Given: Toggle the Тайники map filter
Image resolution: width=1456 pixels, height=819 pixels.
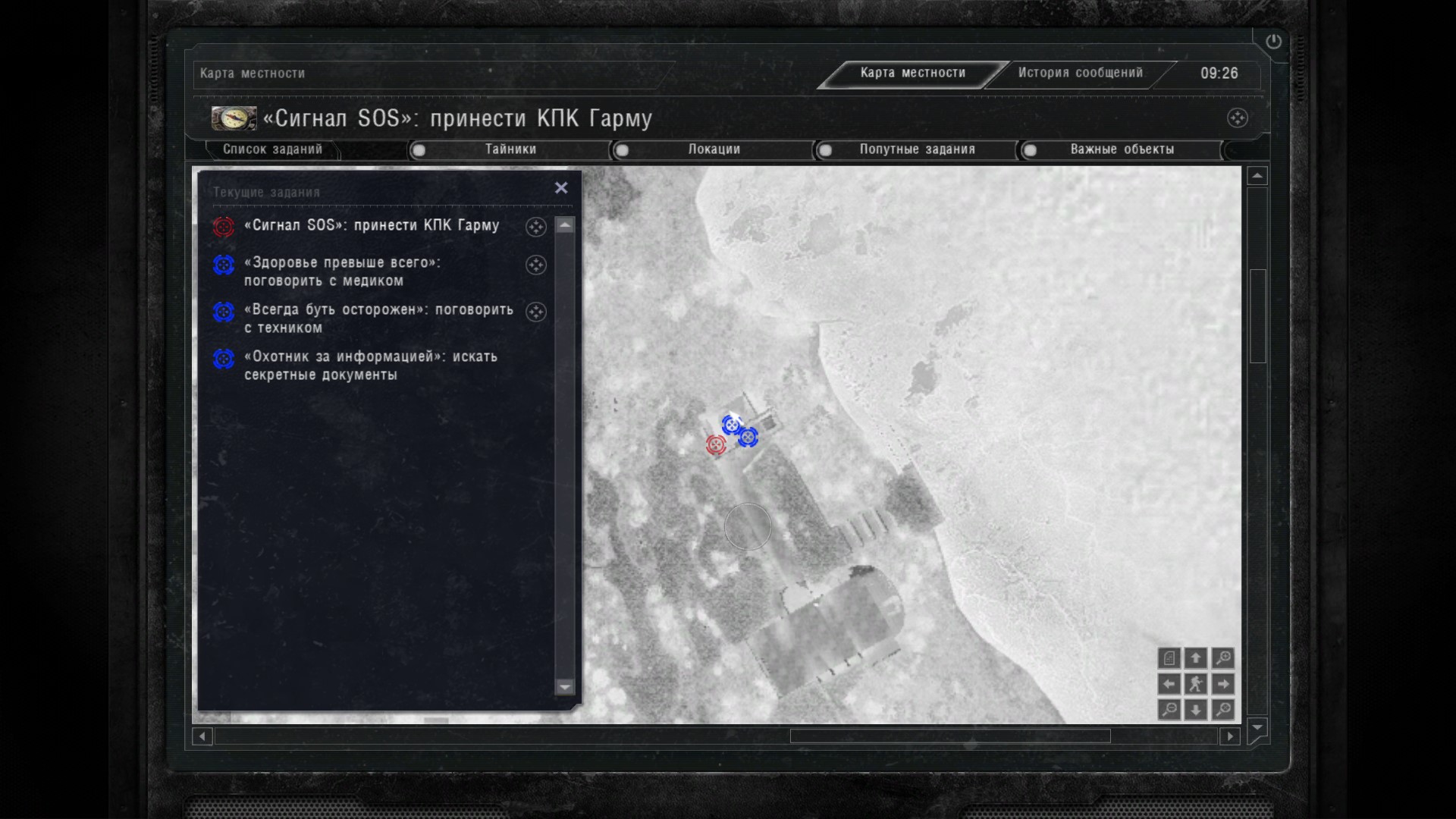Looking at the screenshot, I should pos(510,149).
